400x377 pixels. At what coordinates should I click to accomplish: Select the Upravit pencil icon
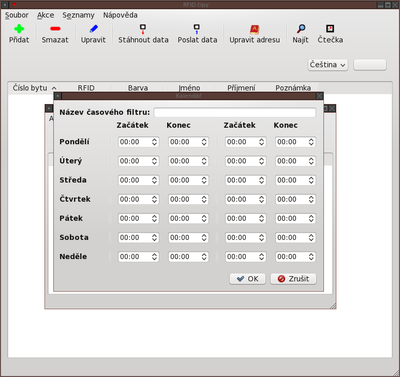coord(94,29)
